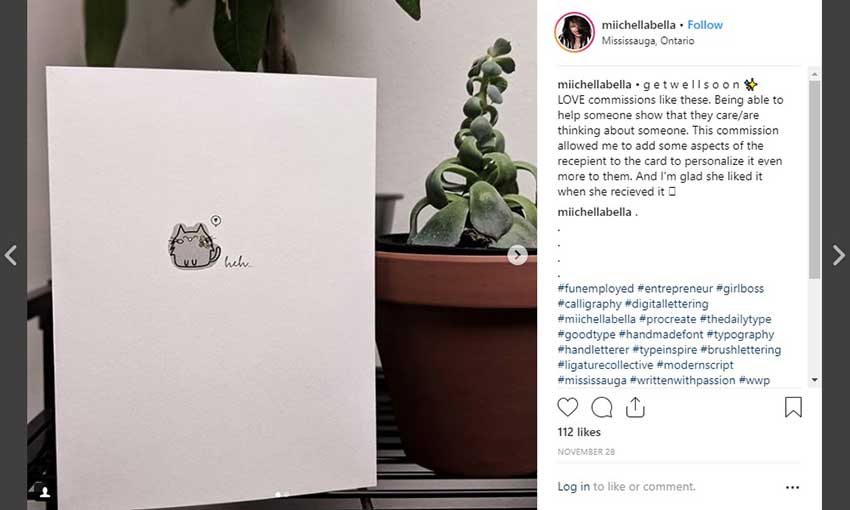View the 112 likes list
The width and height of the screenshot is (850, 510).
579,432
